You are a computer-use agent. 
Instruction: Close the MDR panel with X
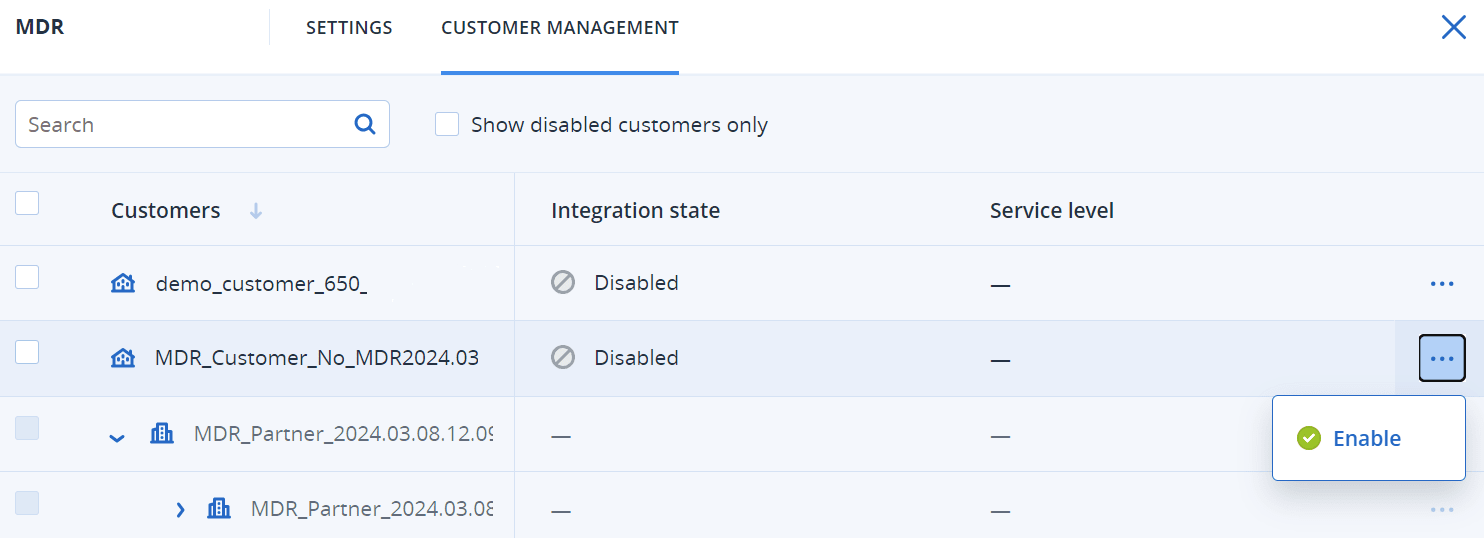[1453, 27]
